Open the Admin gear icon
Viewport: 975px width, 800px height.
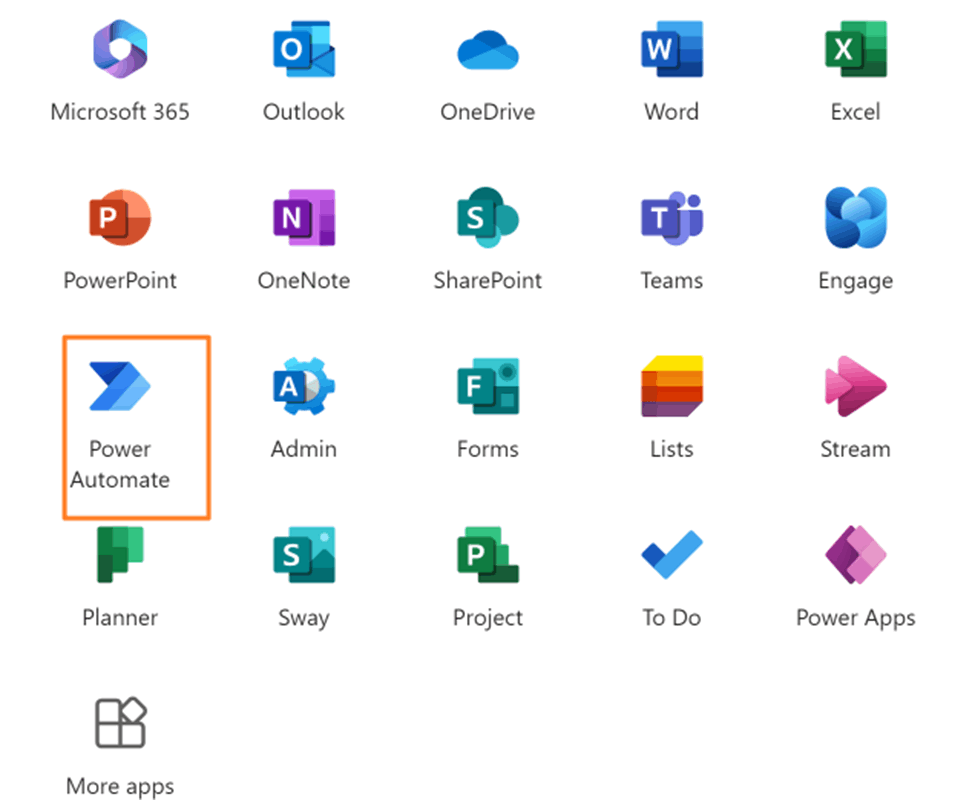[x=304, y=386]
